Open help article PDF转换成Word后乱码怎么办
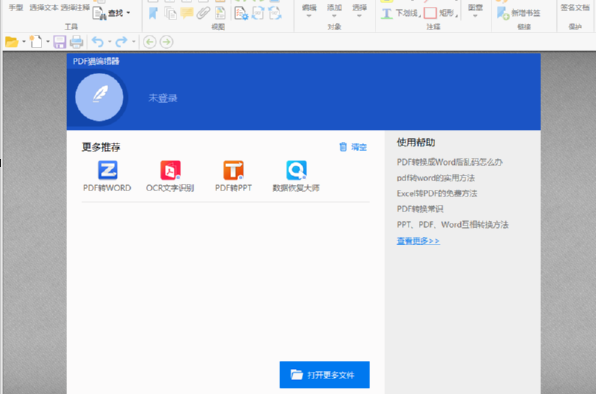The height and width of the screenshot is (399, 596). 450,162
